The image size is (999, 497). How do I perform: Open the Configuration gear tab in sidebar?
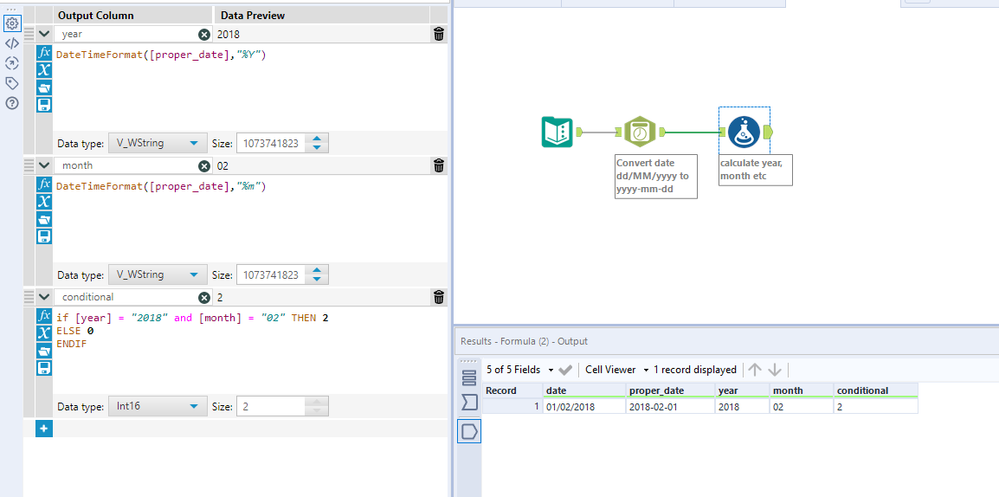click(11, 24)
